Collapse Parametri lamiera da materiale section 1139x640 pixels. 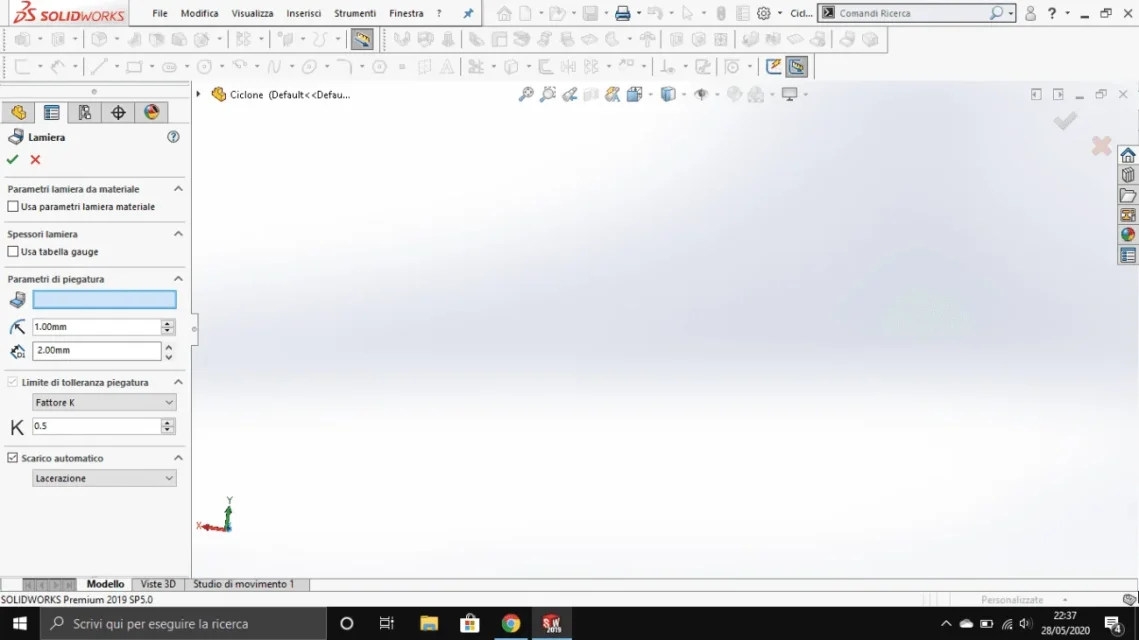point(178,189)
